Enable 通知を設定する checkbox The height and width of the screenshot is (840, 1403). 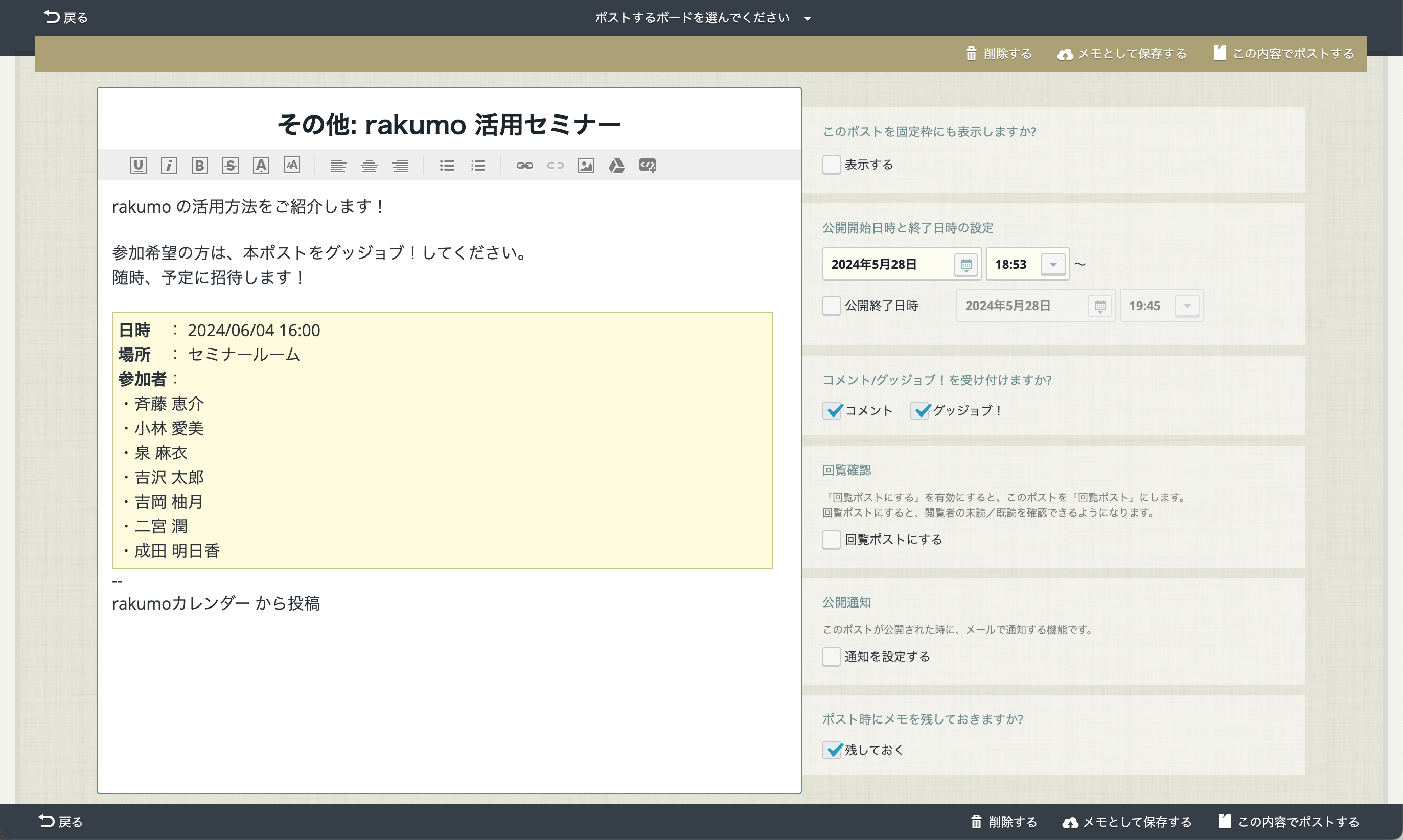click(831, 657)
